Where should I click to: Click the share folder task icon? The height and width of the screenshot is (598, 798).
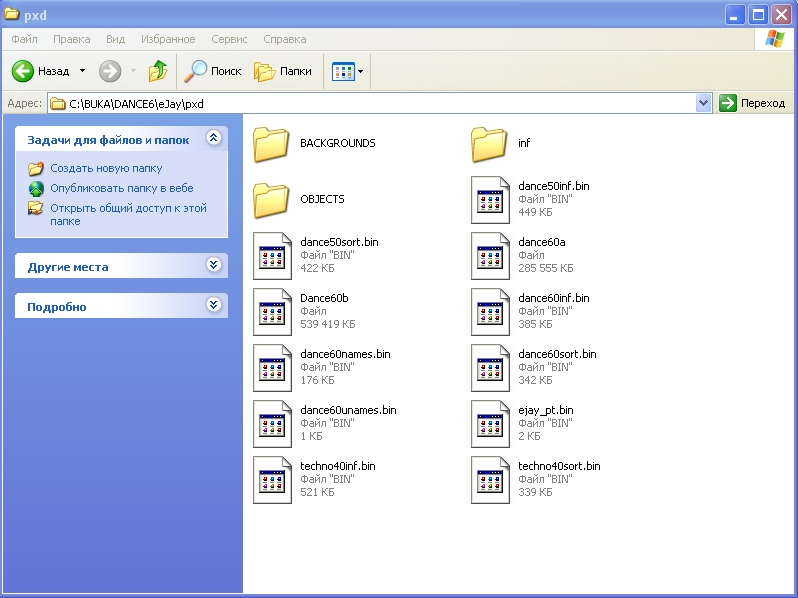point(36,208)
